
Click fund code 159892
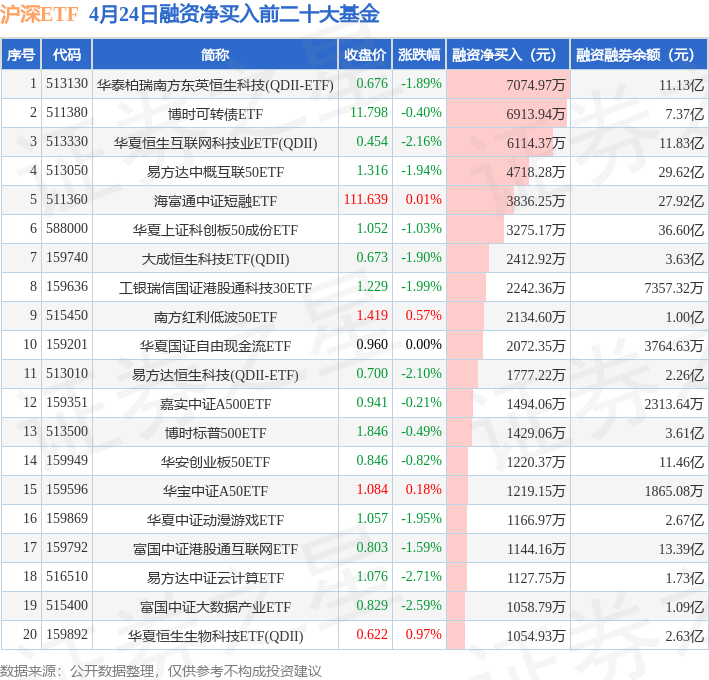[67, 634]
